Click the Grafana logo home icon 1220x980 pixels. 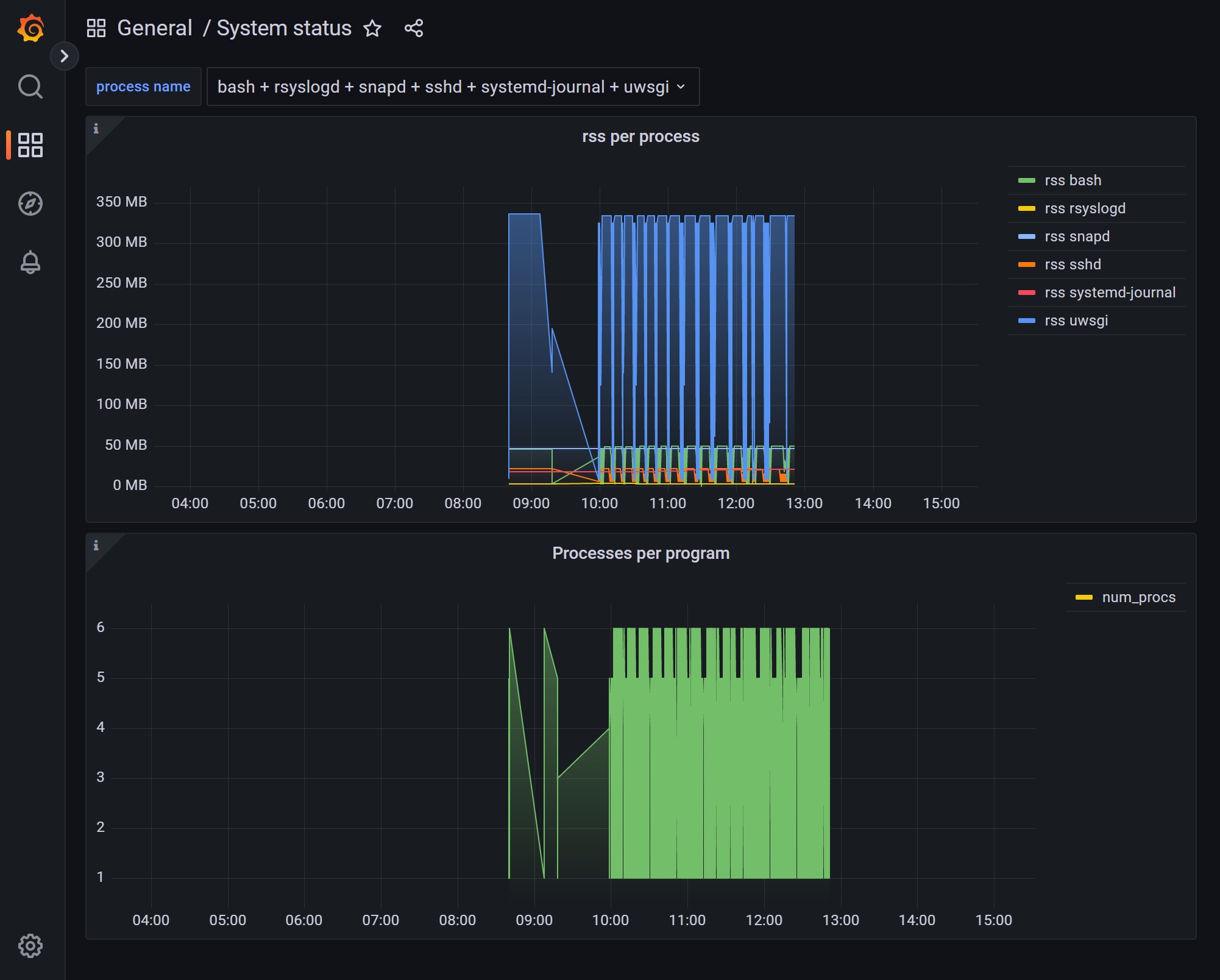coord(30,29)
